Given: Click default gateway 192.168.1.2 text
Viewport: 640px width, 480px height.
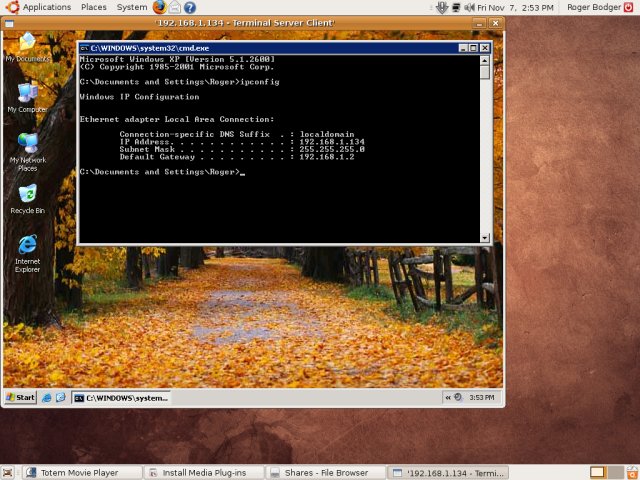Looking at the screenshot, I should 327,157.
